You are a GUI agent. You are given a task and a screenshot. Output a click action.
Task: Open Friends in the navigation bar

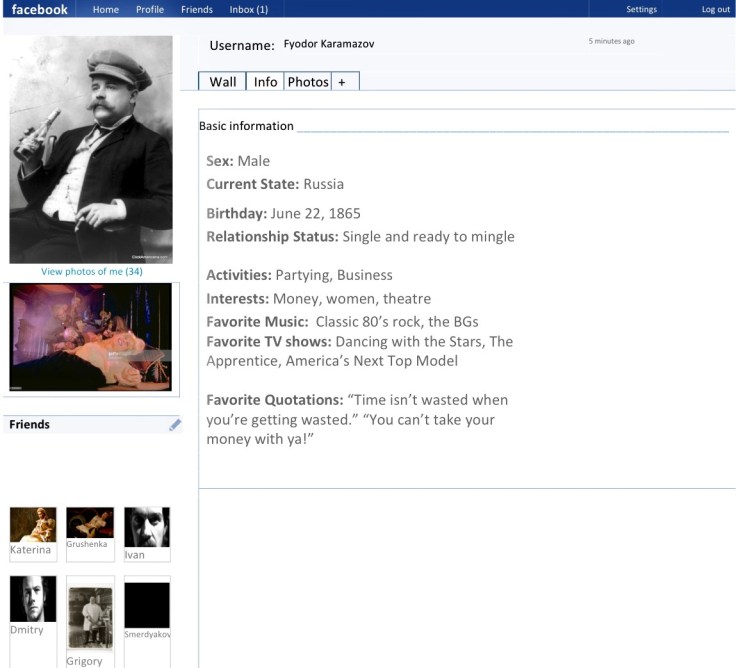(x=197, y=9)
